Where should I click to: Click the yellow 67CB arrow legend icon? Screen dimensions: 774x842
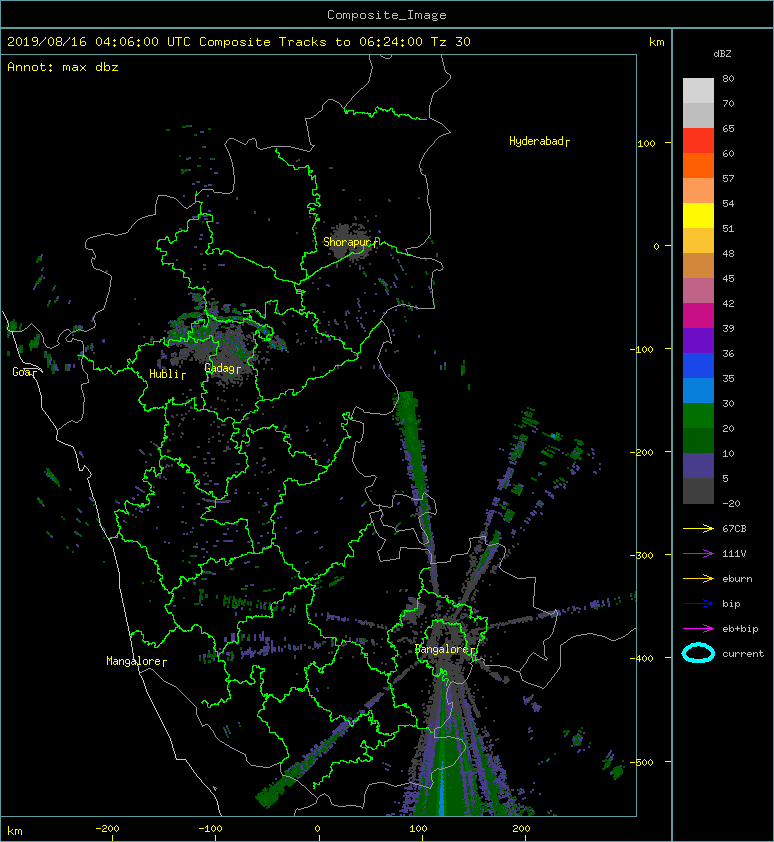[698, 529]
